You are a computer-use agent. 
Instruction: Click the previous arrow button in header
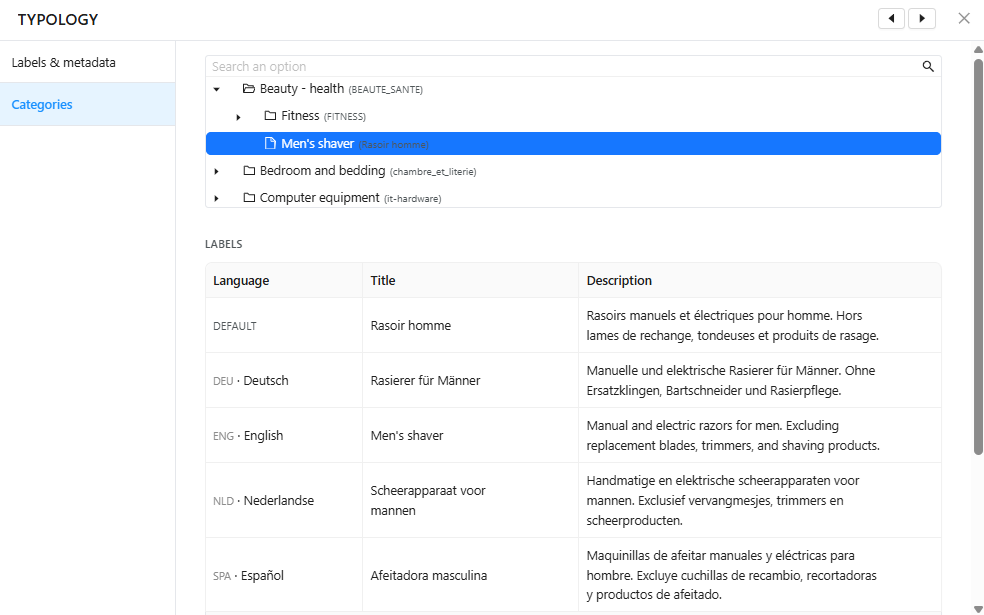coord(891,19)
